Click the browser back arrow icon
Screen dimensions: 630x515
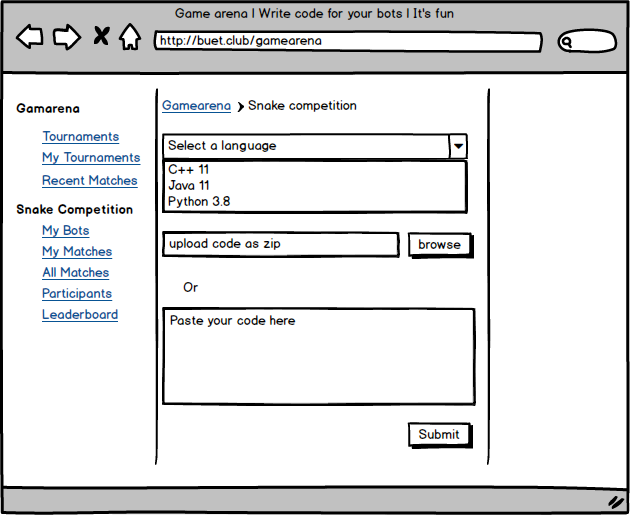[x=30, y=38]
